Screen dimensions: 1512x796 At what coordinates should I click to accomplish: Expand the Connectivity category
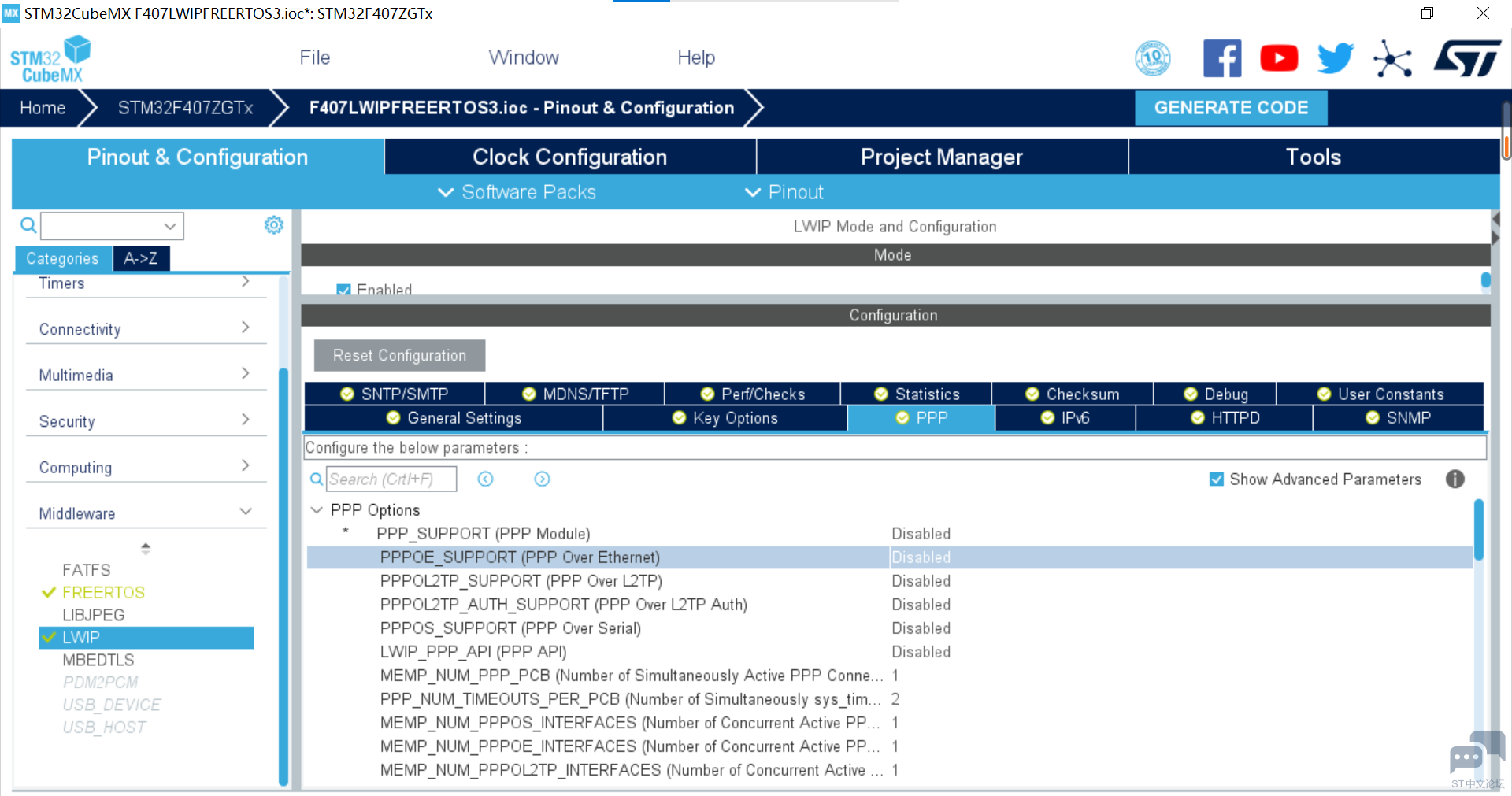146,328
